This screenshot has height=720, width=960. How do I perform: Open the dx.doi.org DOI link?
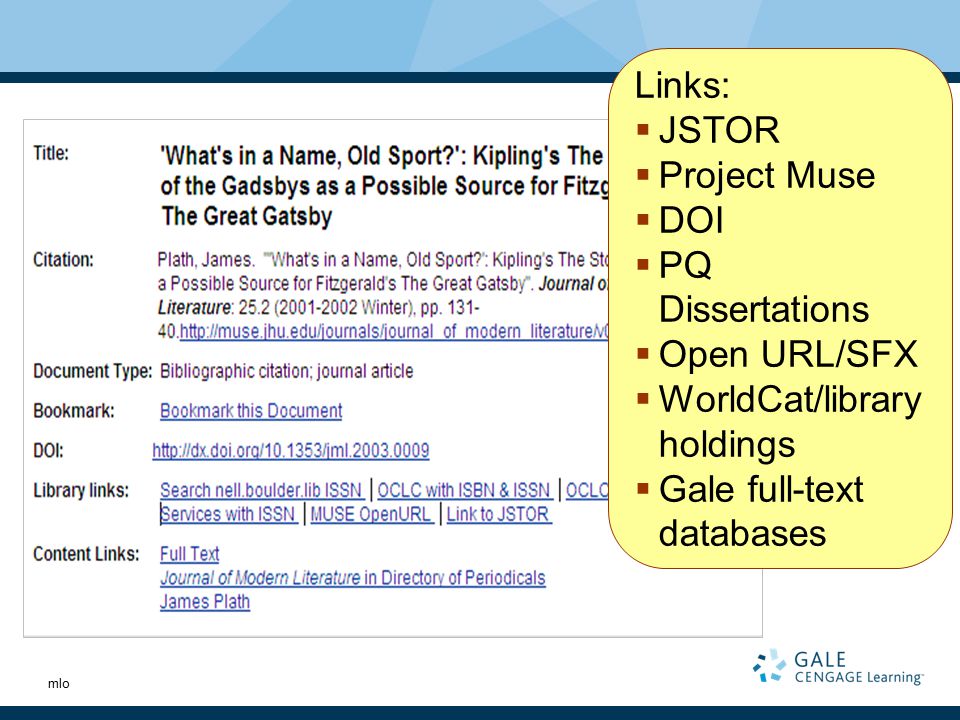pyautogui.click(x=291, y=451)
